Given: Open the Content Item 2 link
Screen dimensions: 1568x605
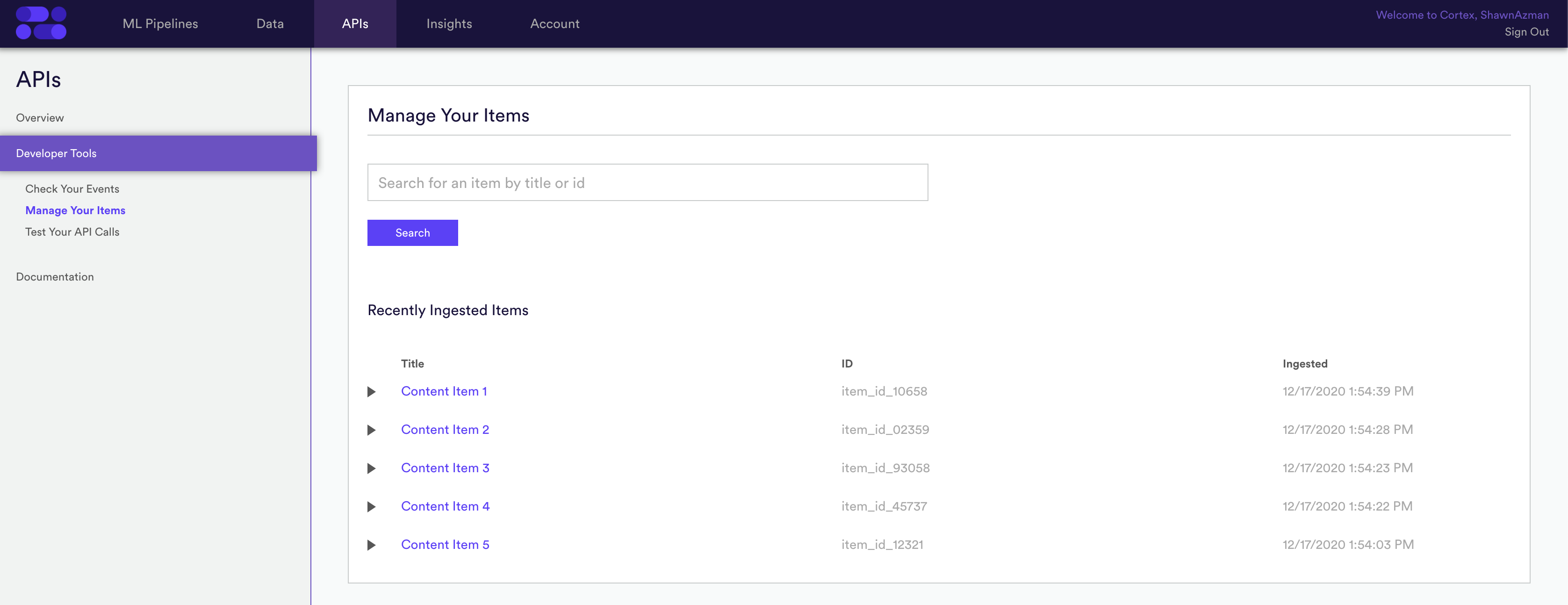Looking at the screenshot, I should tap(445, 430).
